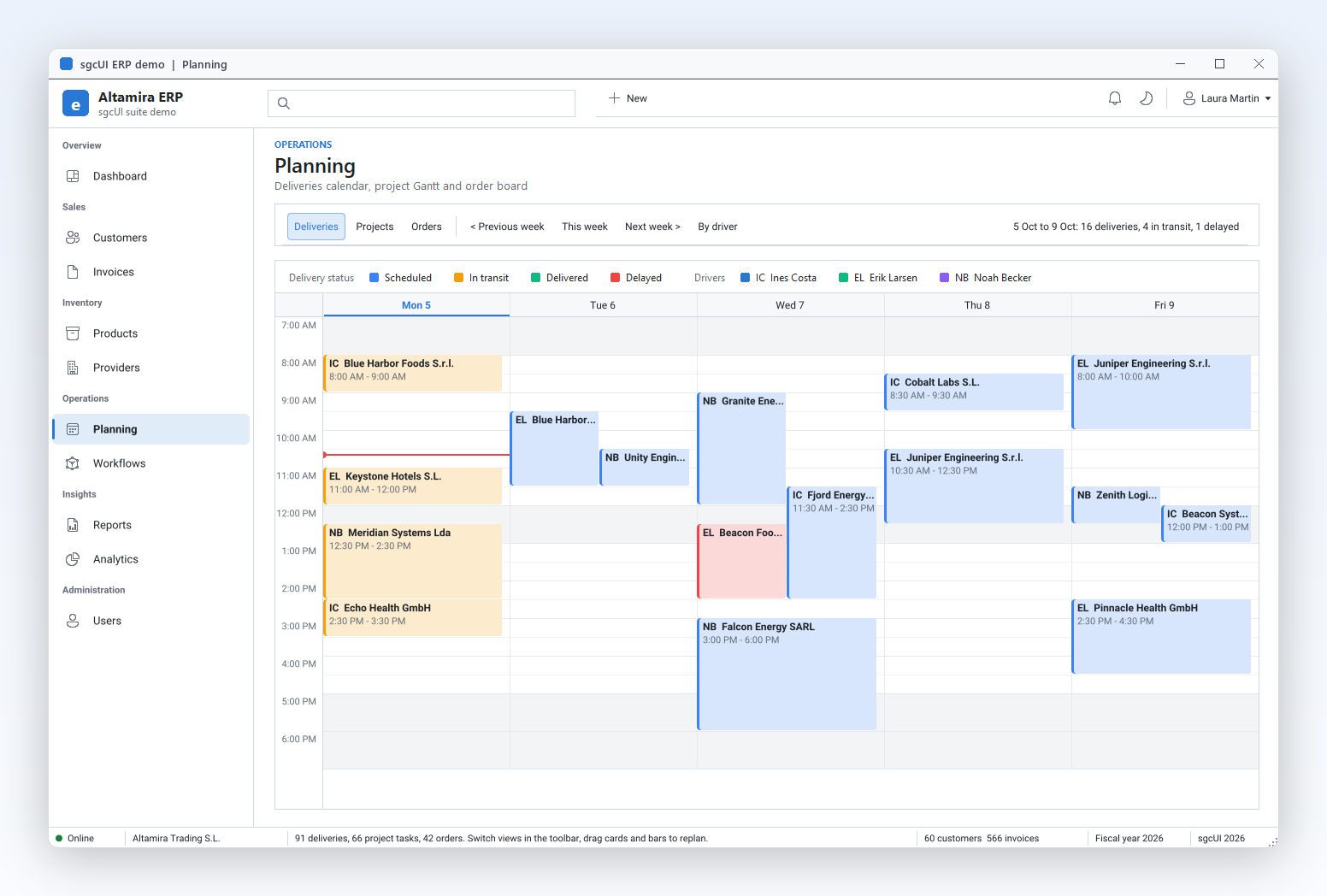The height and width of the screenshot is (896, 1327).
Task: Switch to the Projects tab
Action: click(x=375, y=227)
